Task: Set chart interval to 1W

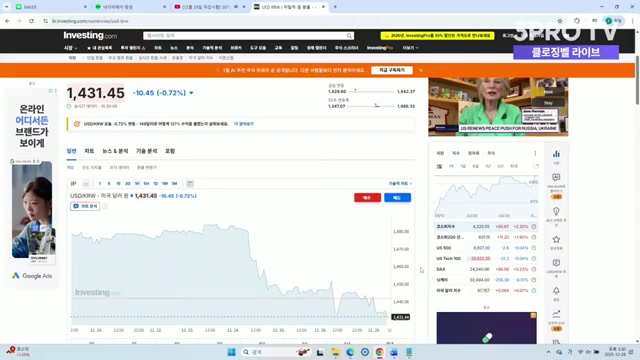Action: (165, 183)
